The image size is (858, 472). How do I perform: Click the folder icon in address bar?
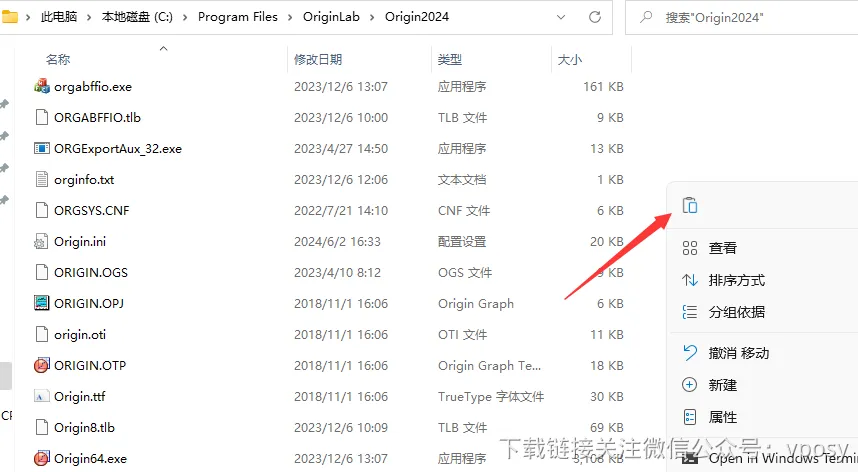tap(9, 17)
